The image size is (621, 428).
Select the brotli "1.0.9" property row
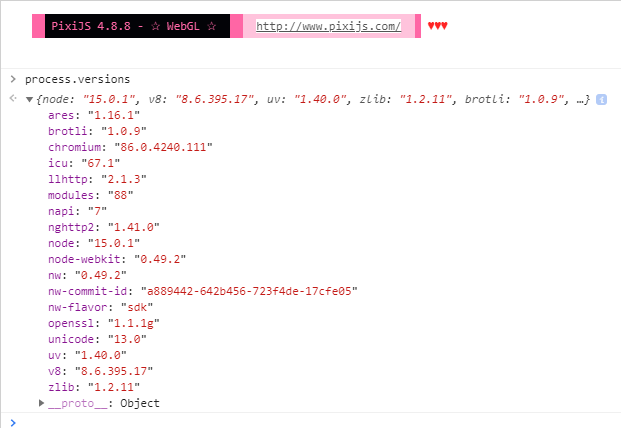(x=97, y=131)
